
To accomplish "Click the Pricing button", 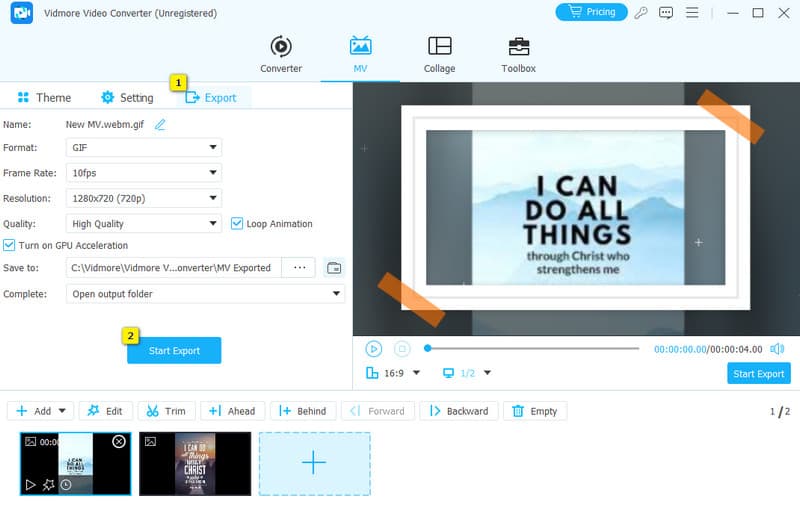I will 591,13.
